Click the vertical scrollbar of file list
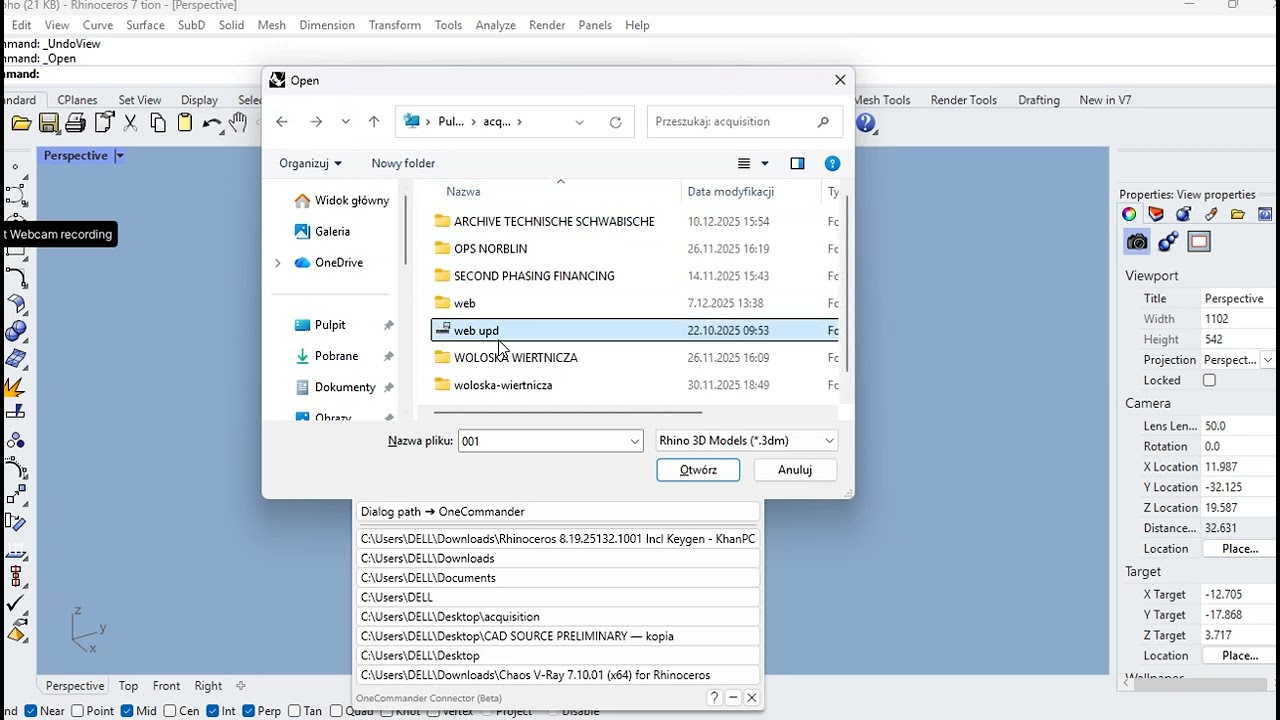Viewport: 1280px width, 720px height. tap(846, 285)
